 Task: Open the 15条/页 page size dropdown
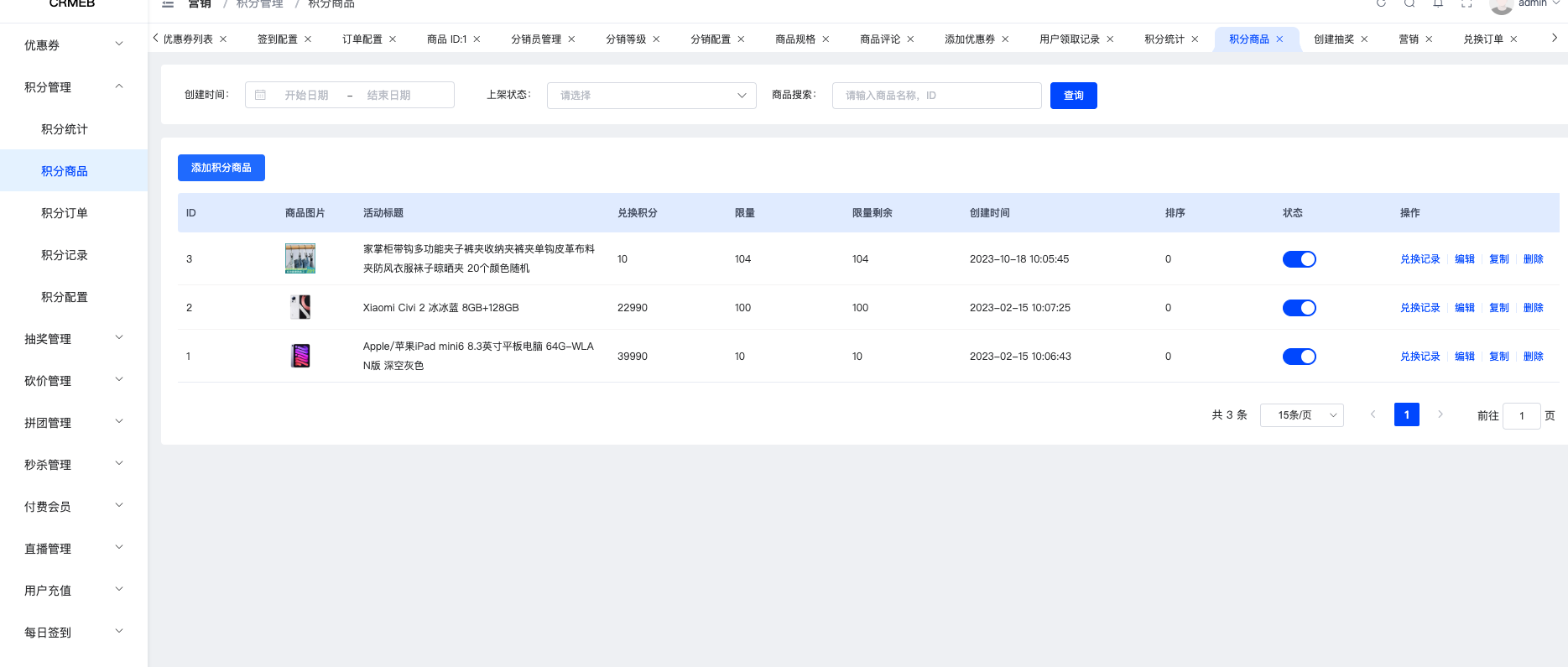pos(1302,415)
